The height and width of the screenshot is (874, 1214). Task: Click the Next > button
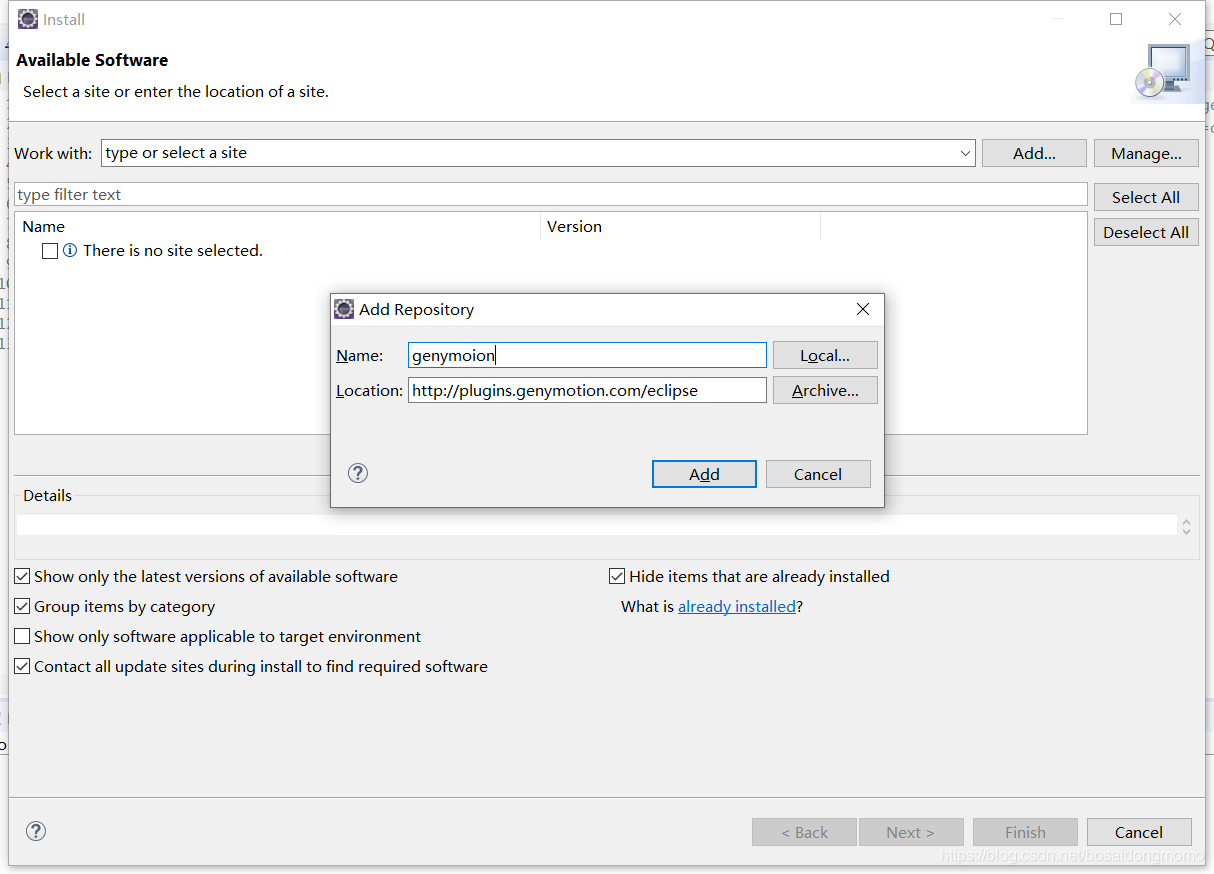point(910,832)
